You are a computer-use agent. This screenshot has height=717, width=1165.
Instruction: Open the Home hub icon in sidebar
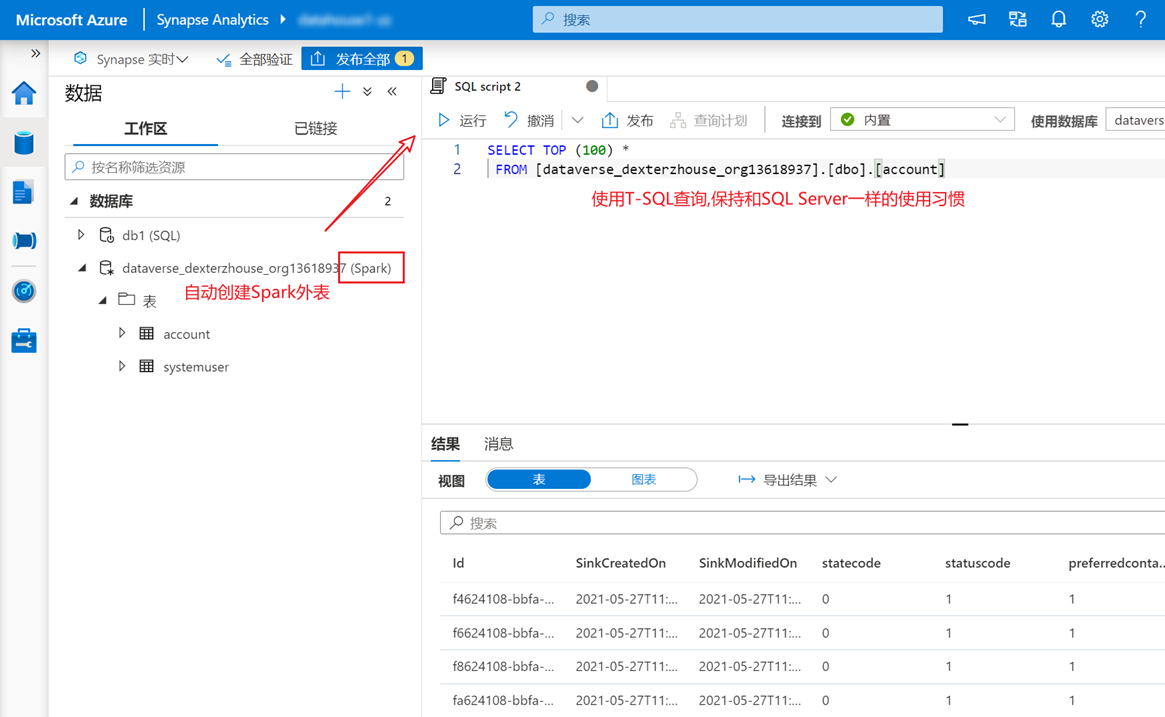(24, 94)
